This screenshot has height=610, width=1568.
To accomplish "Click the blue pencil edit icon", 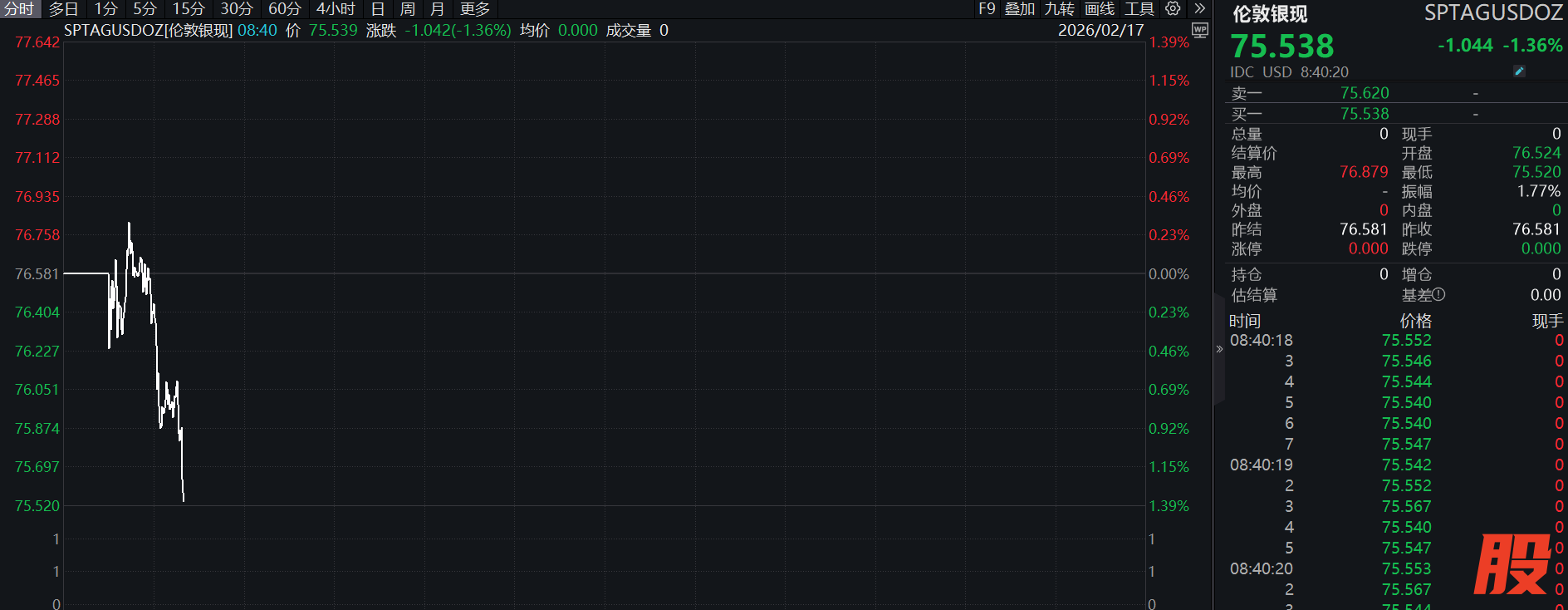I will tap(1519, 71).
